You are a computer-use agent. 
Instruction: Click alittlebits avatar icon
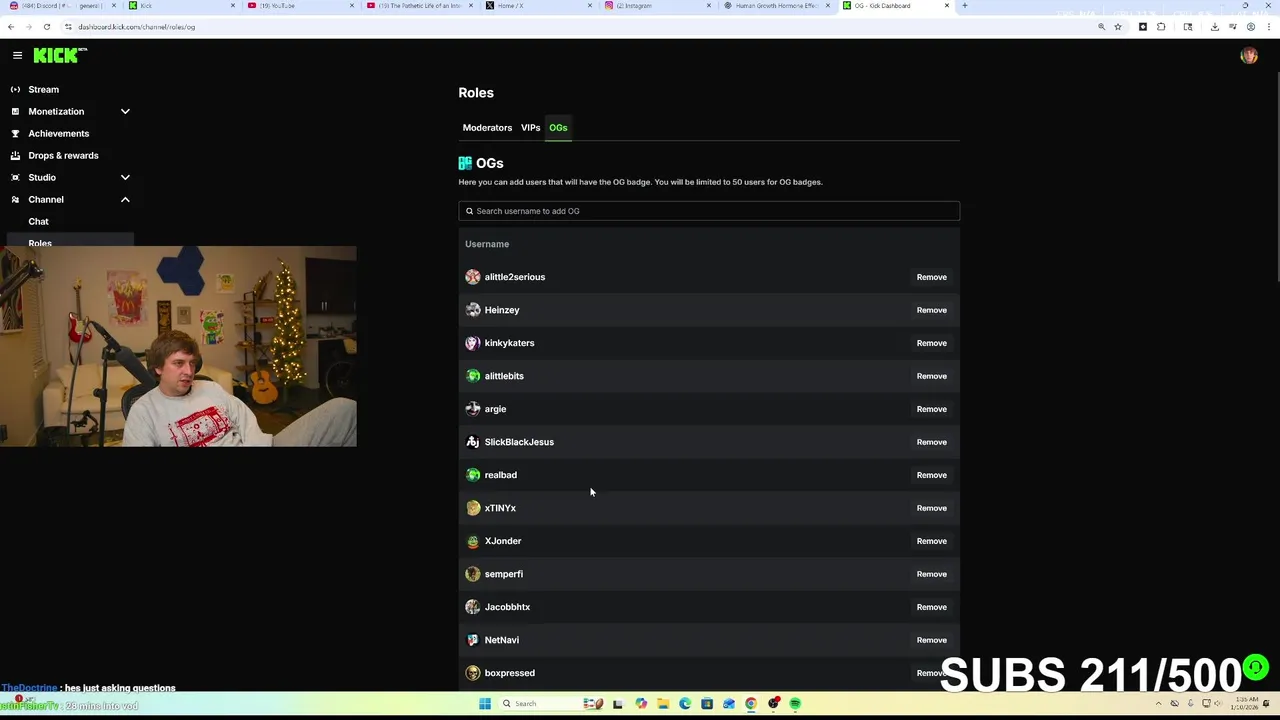[x=473, y=376]
